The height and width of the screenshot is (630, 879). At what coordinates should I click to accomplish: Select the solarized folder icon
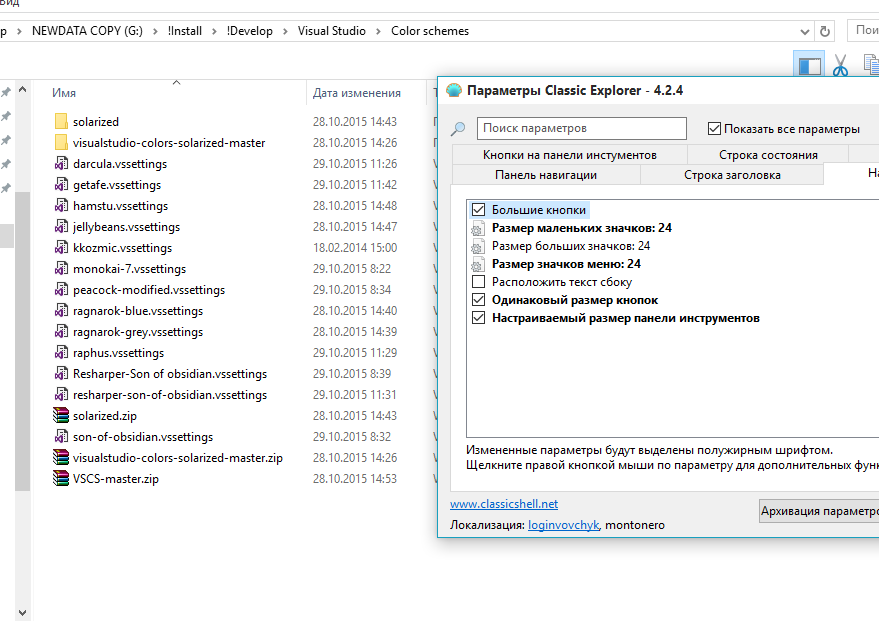point(61,122)
